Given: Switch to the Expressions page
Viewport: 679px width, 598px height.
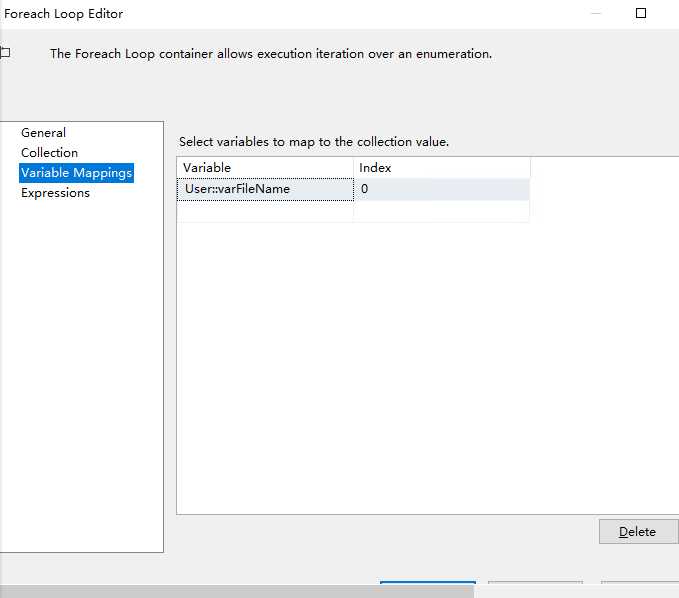Looking at the screenshot, I should (55, 193).
